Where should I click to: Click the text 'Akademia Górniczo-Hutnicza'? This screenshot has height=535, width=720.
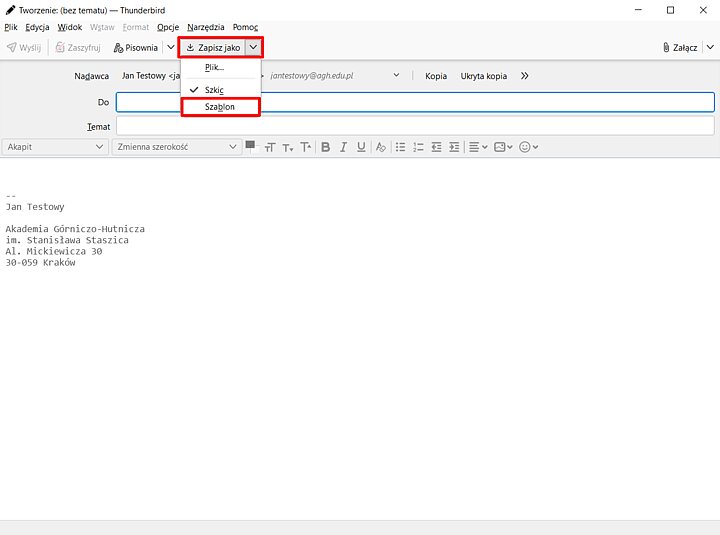pos(75,229)
